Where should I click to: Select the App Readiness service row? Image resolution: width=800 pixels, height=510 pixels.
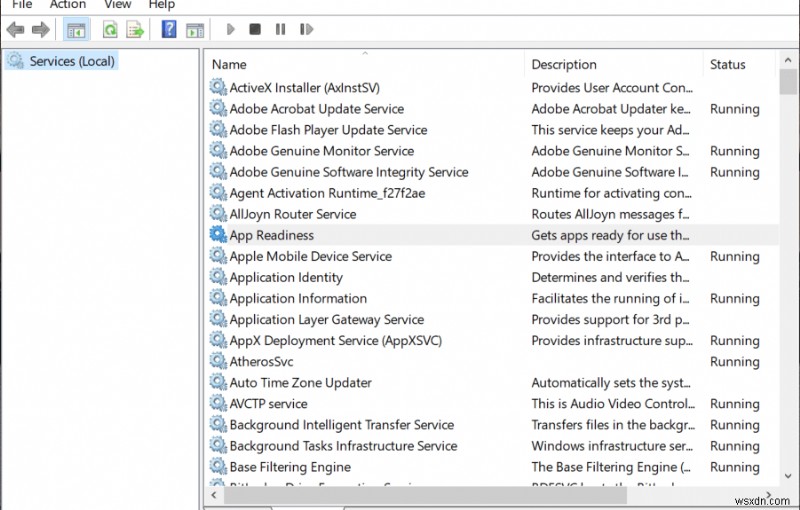point(271,235)
